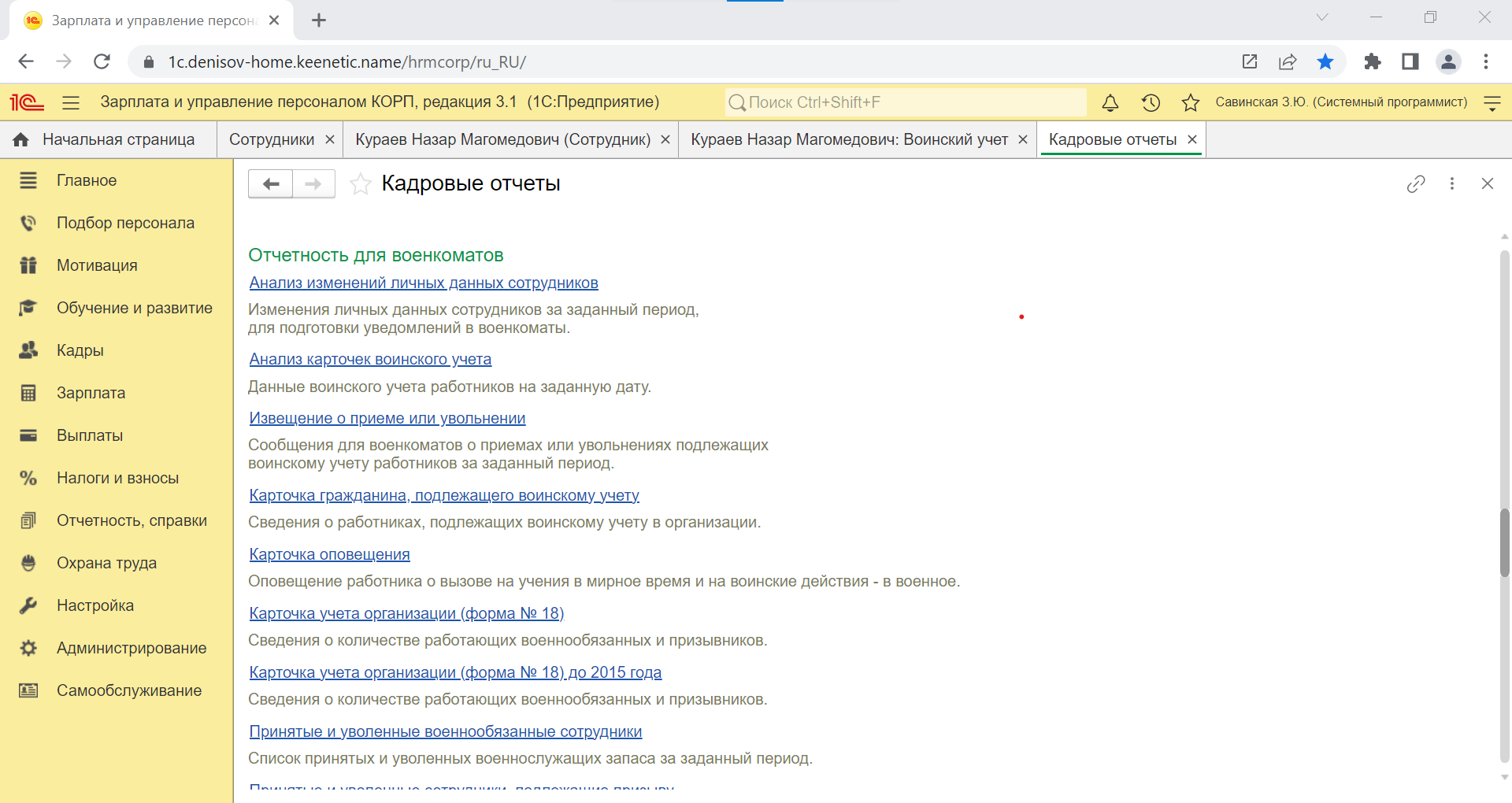Open the history clock icon
Screen dimensions: 1512x803
click(1151, 102)
